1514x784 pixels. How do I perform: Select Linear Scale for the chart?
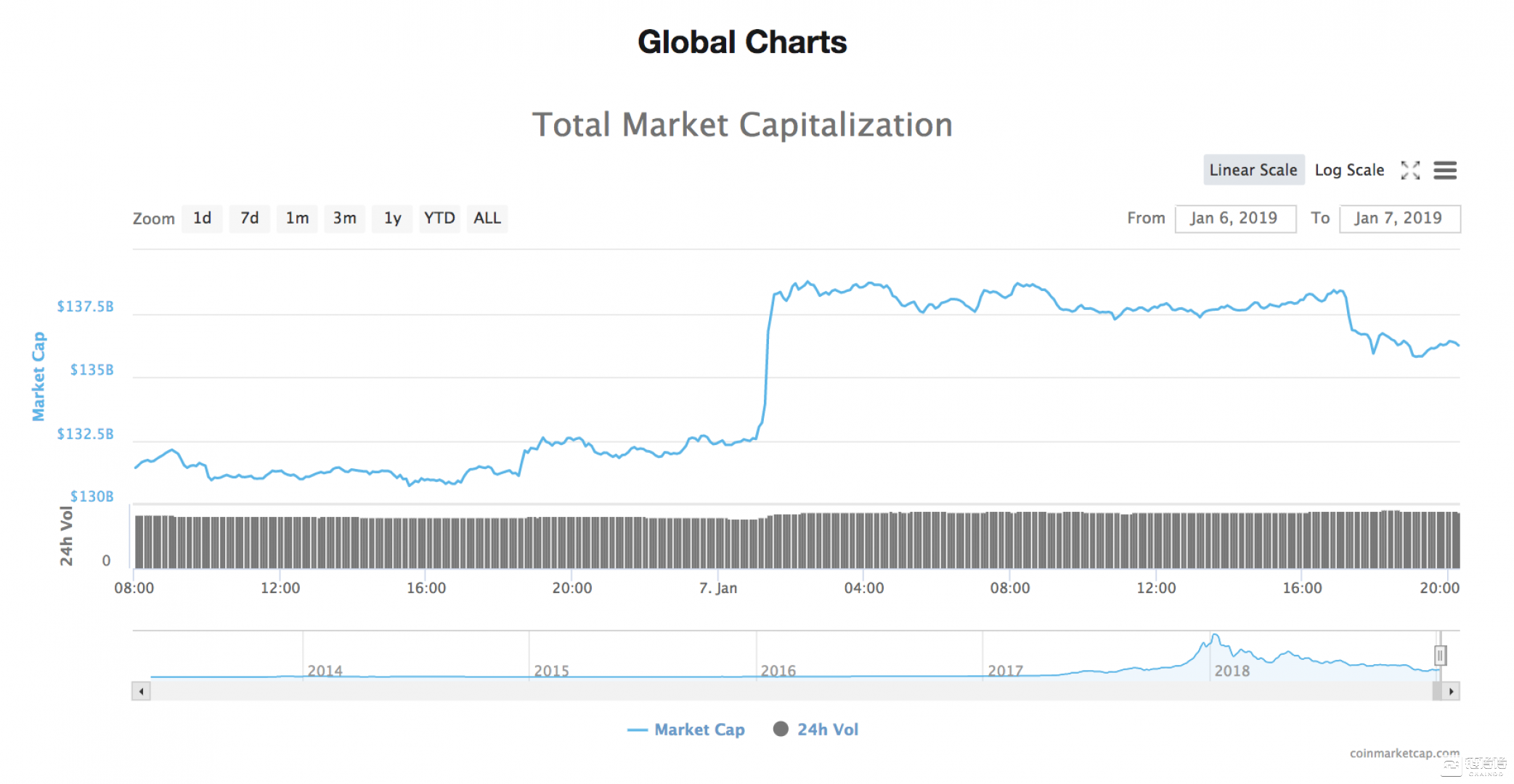tap(1253, 170)
